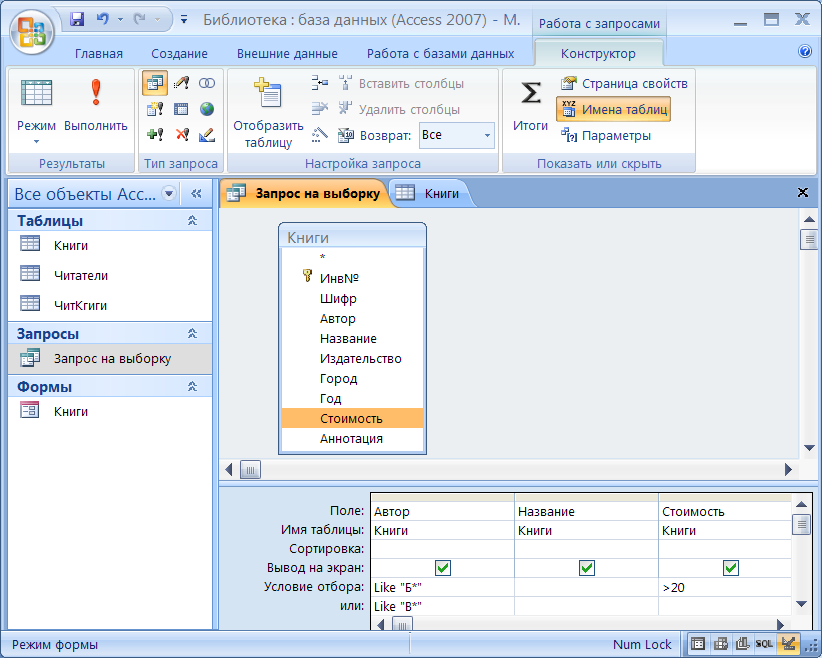This screenshot has width=822, height=658.
Task: Select Запрос на выборку in navigation pane
Action: (x=112, y=359)
